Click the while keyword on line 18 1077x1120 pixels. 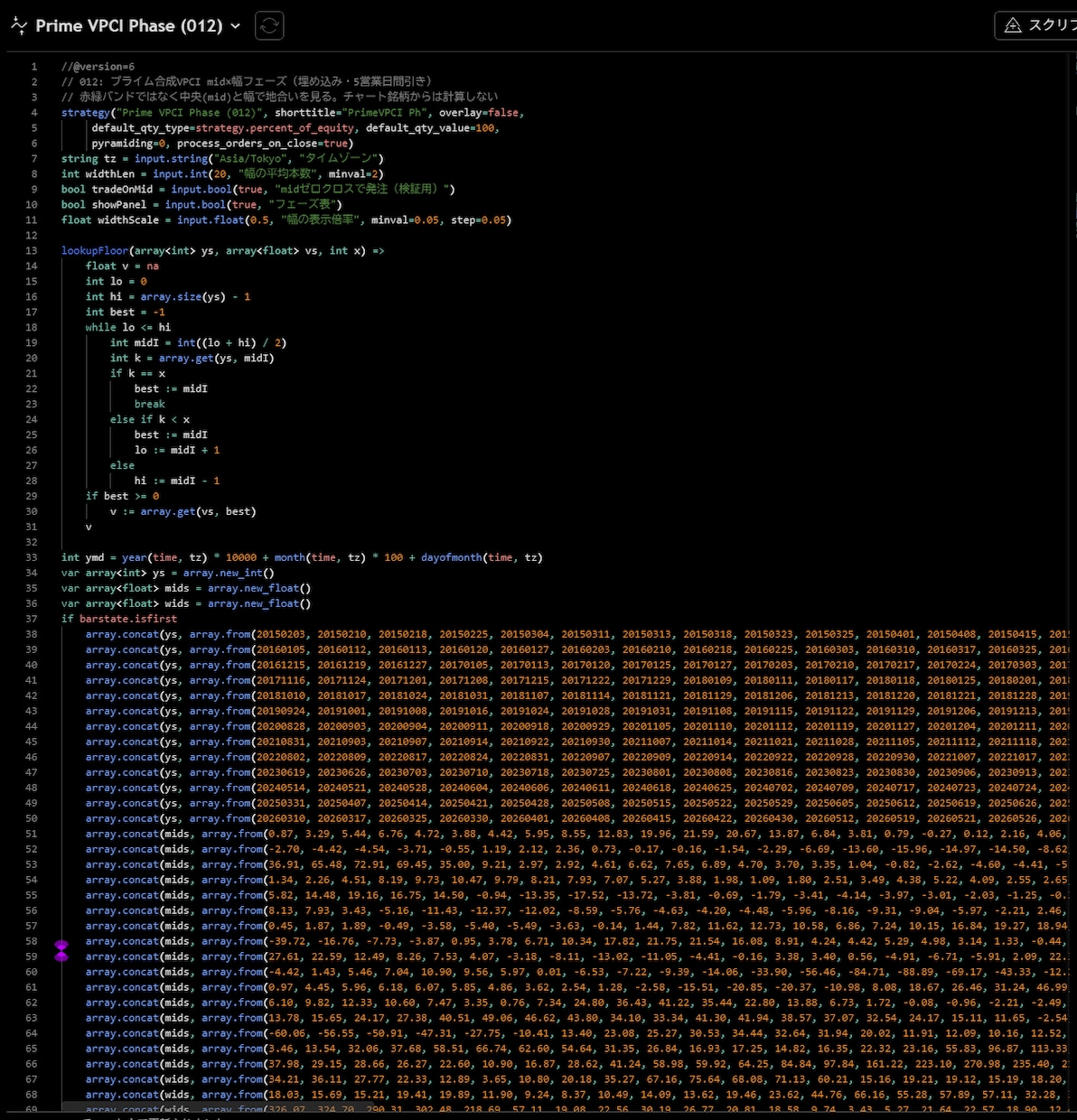[101, 328]
